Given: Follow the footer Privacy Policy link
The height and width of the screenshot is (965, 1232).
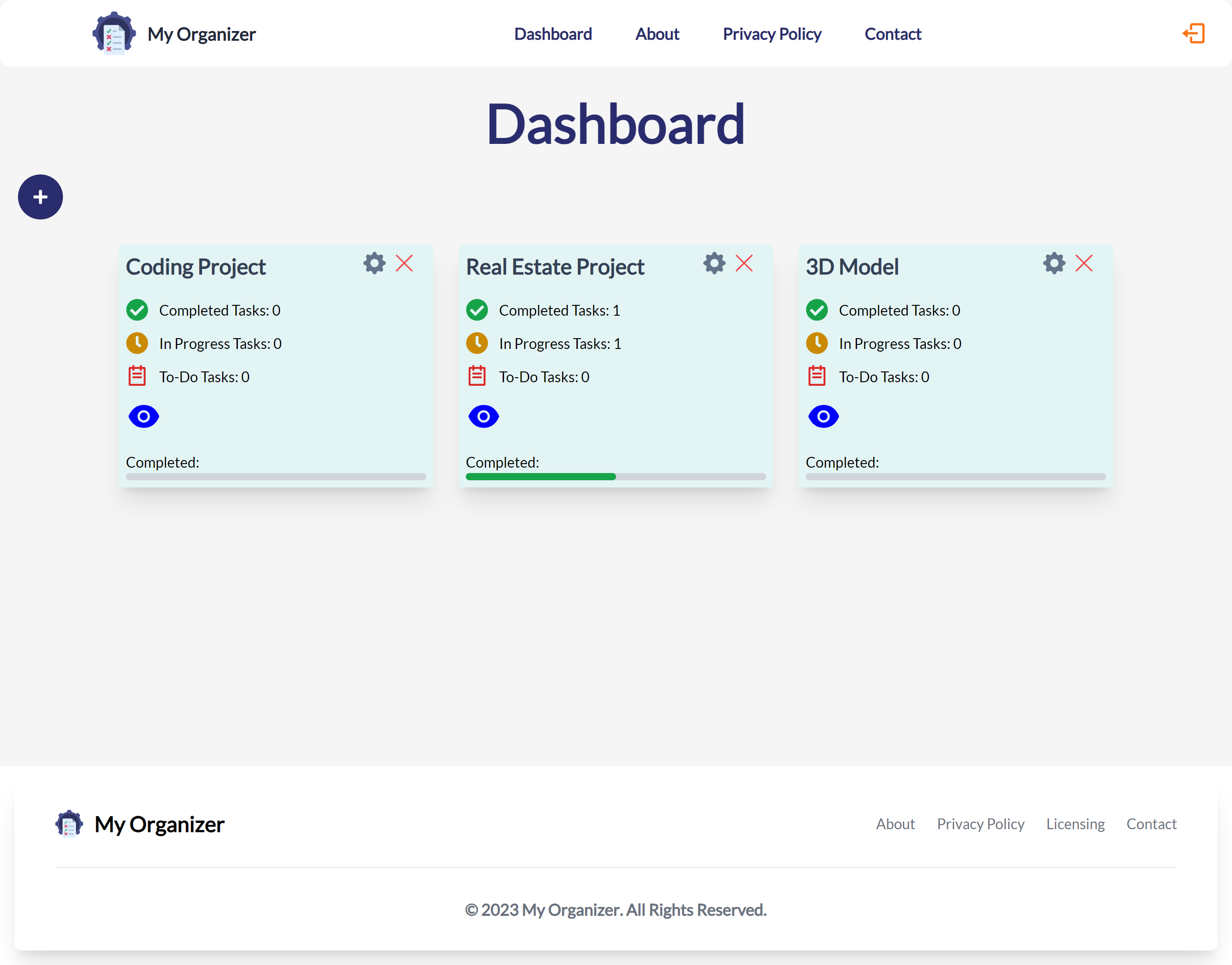Looking at the screenshot, I should (x=981, y=824).
